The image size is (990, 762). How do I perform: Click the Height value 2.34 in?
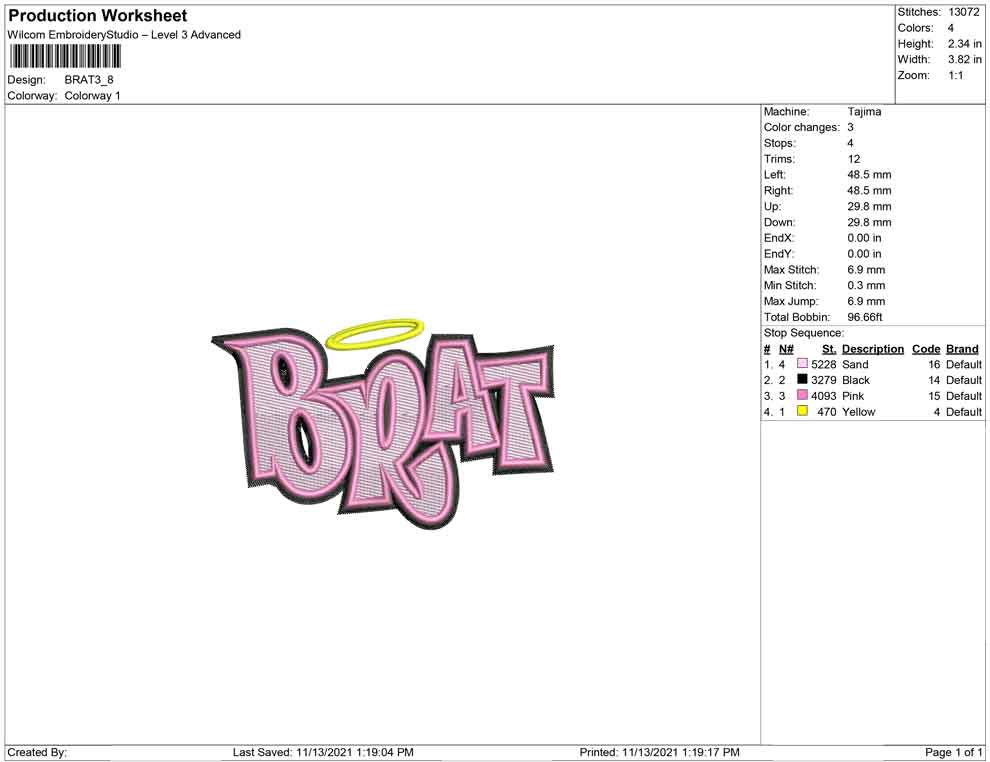(965, 44)
